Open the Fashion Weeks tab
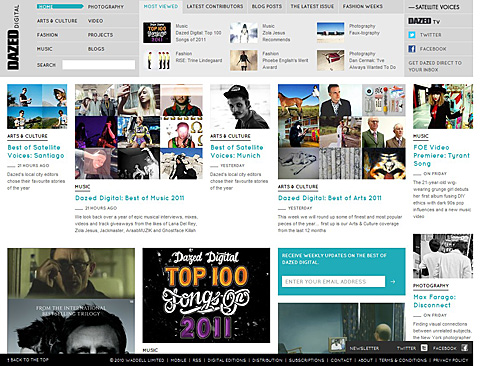 click(363, 6)
